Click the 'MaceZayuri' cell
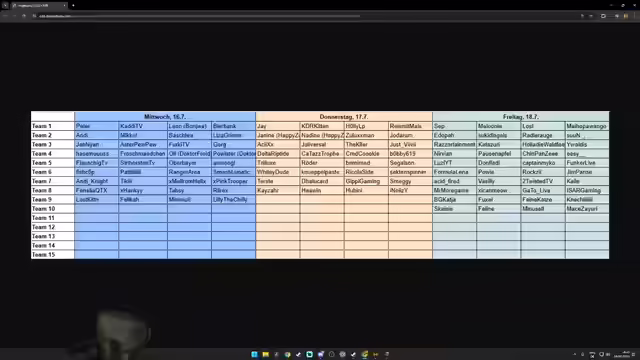This screenshot has width=640, height=360. (587, 209)
